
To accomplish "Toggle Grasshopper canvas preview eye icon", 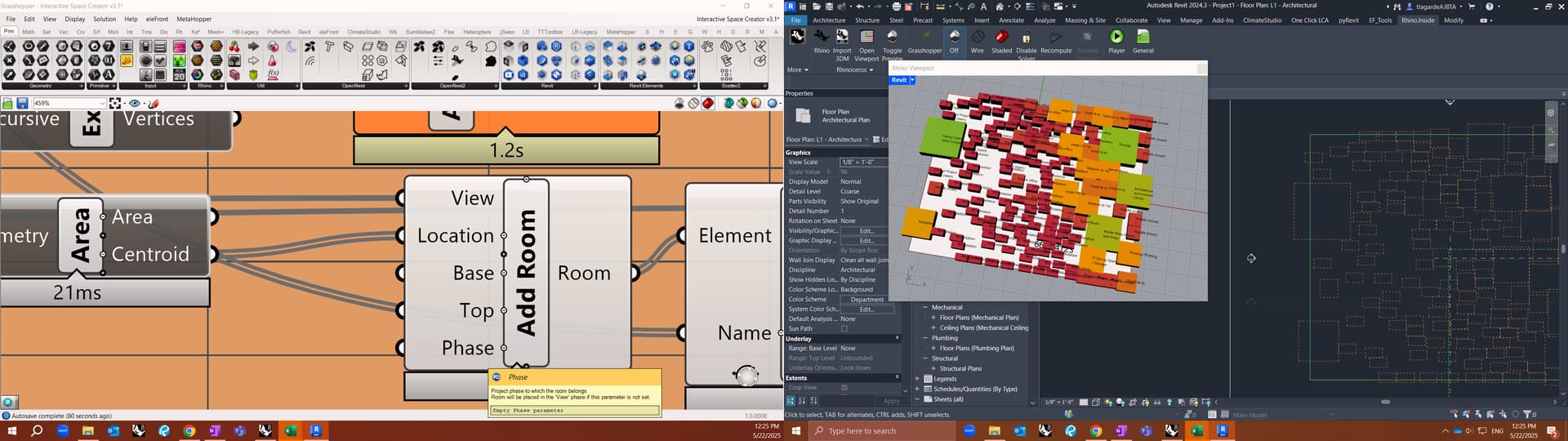I will 135,103.
